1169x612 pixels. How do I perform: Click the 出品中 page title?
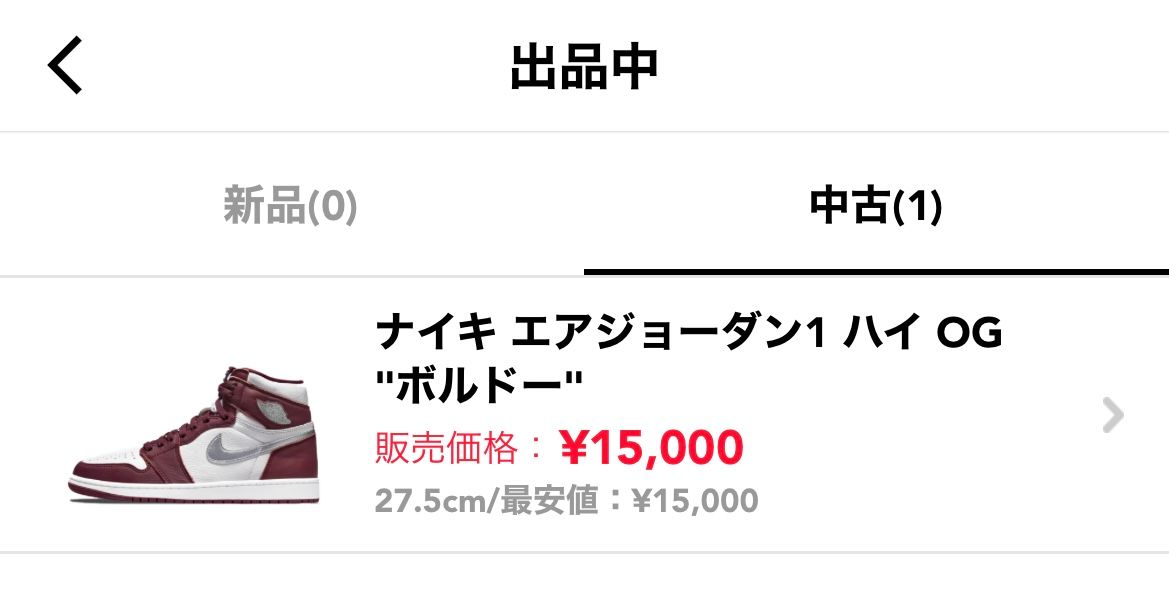click(x=584, y=66)
